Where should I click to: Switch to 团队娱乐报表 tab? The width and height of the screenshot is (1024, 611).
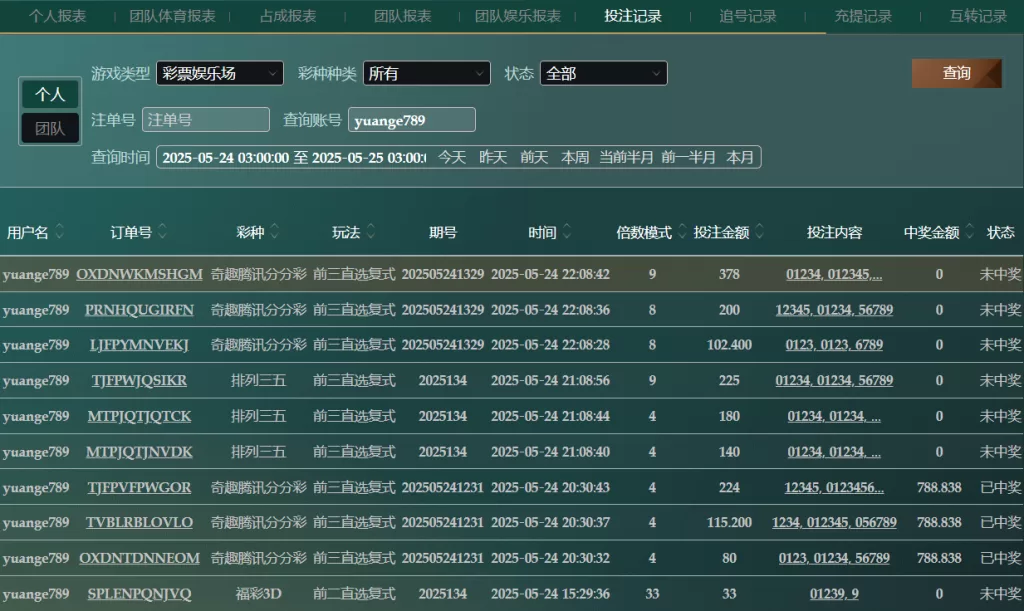coord(518,16)
